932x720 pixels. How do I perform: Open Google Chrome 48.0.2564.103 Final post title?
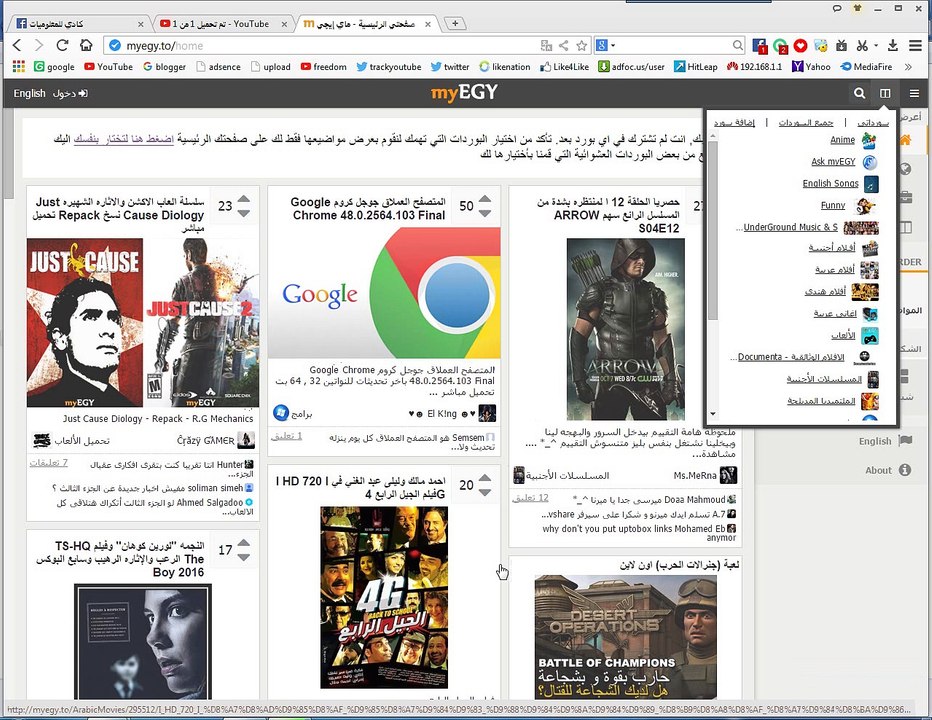tap(368, 209)
